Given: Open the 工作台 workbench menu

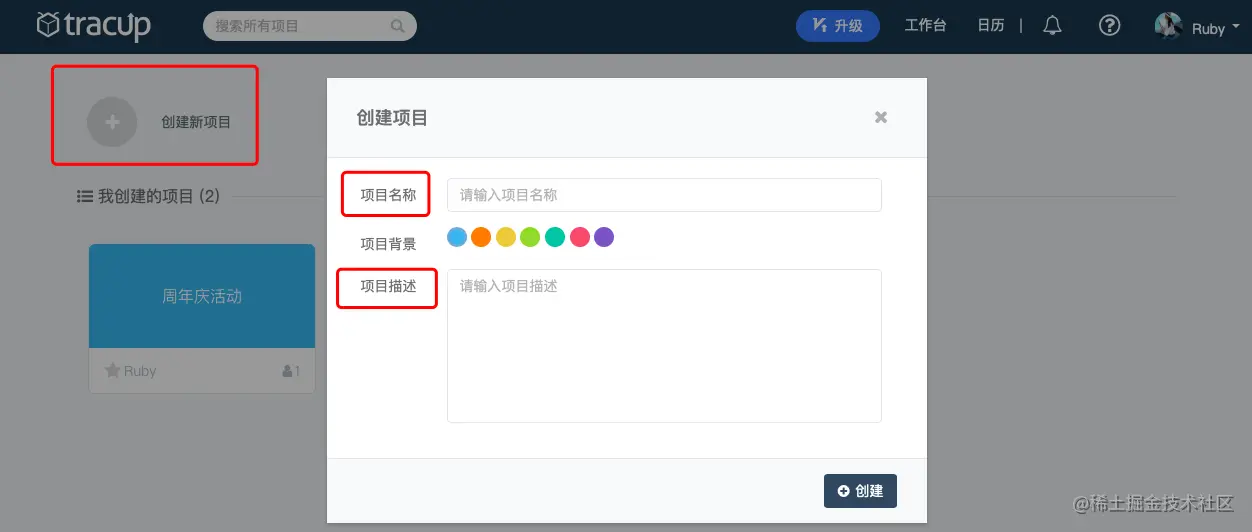Looking at the screenshot, I should [x=925, y=26].
